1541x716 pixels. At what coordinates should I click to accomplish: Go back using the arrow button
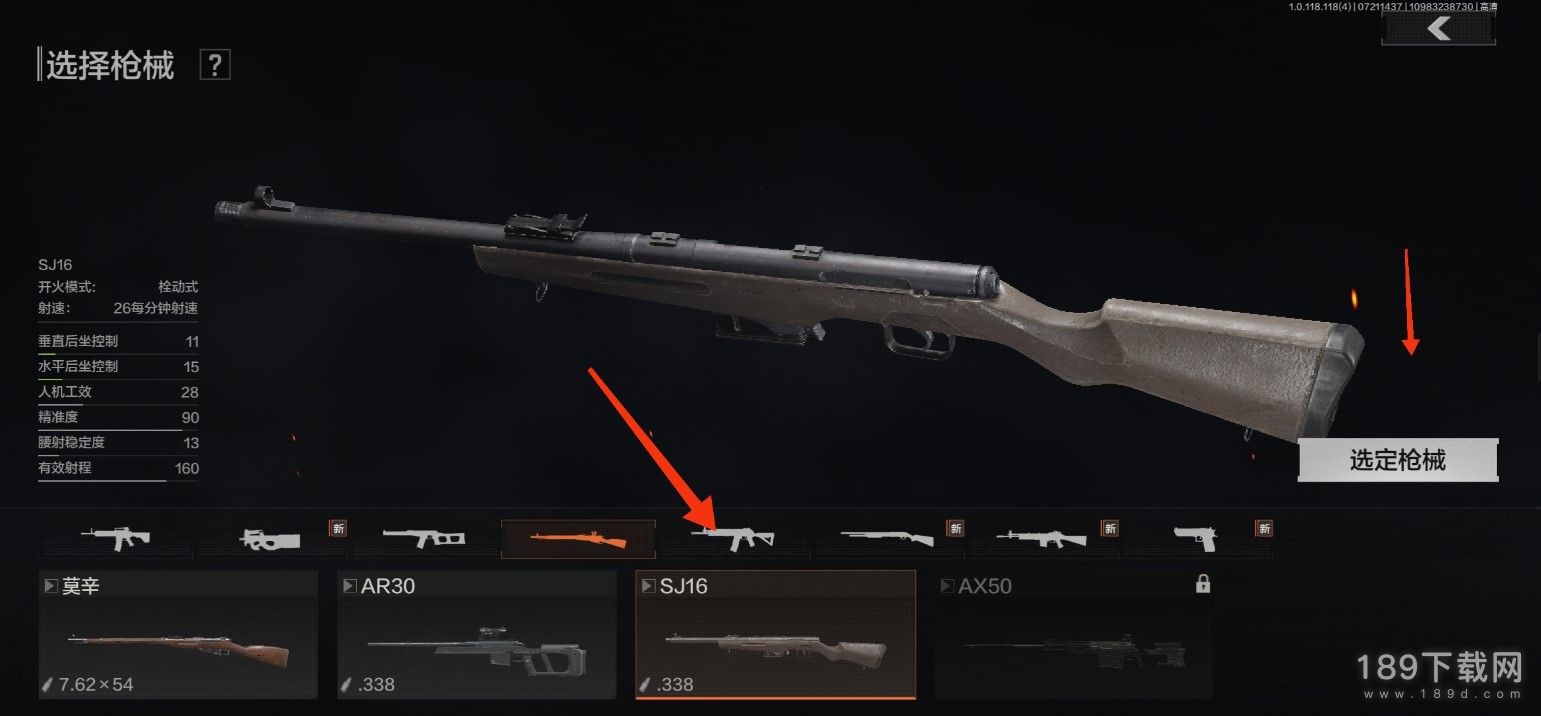1438,29
